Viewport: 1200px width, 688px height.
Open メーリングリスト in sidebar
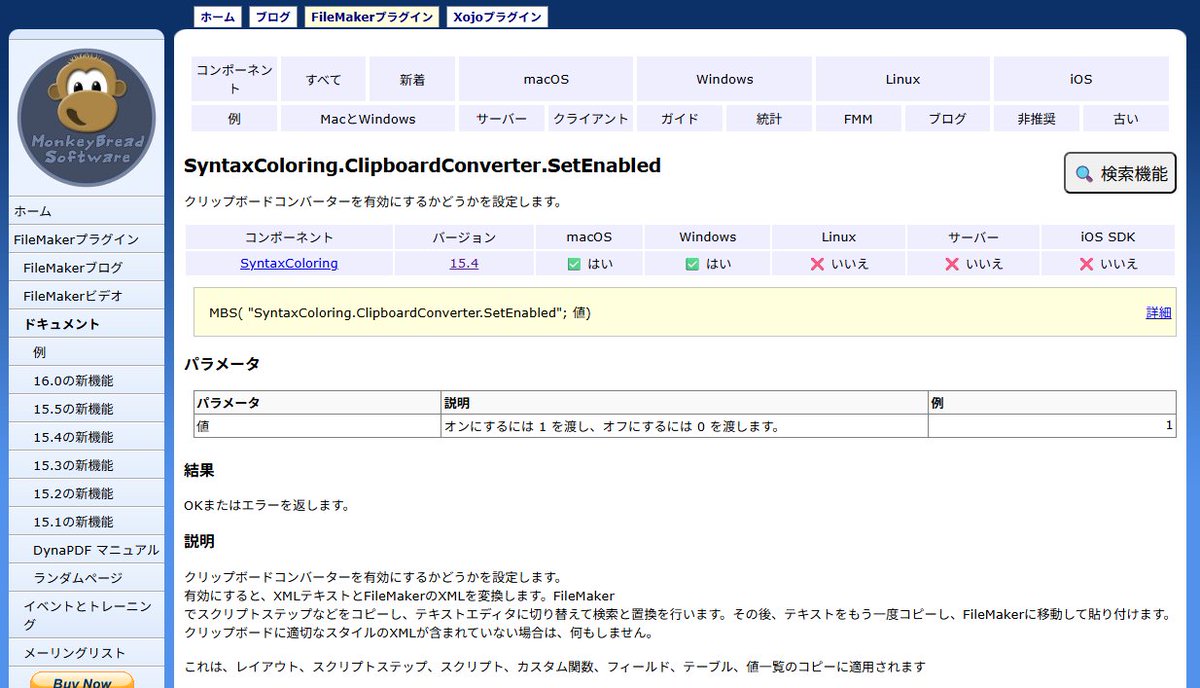click(86, 653)
